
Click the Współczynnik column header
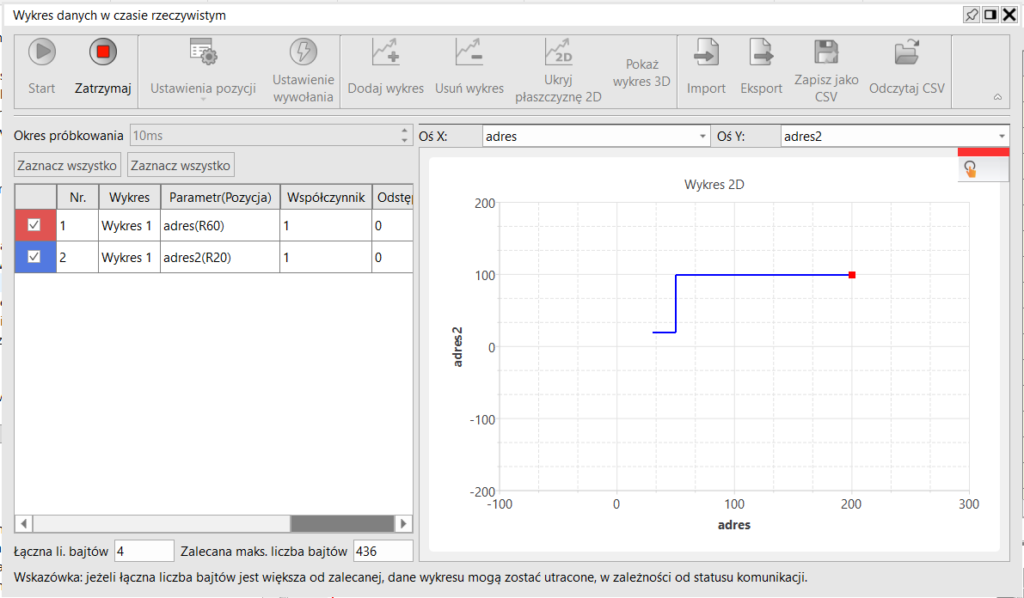click(x=326, y=197)
